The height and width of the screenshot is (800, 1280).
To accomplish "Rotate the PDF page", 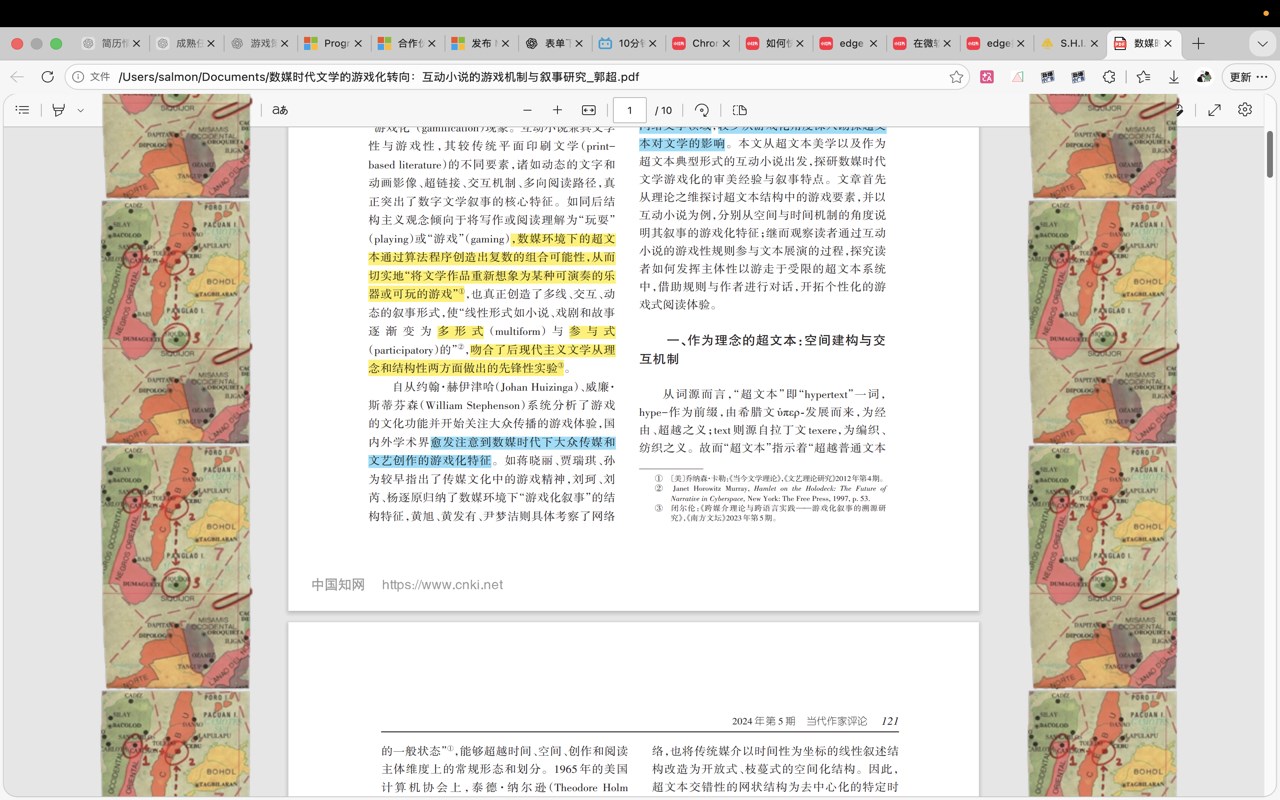I will coord(702,110).
